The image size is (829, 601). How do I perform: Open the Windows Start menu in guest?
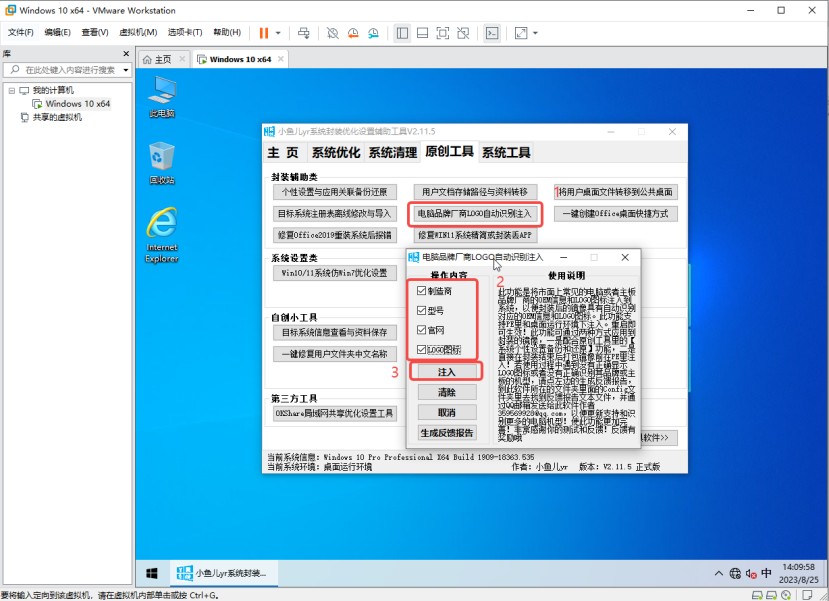(152, 574)
